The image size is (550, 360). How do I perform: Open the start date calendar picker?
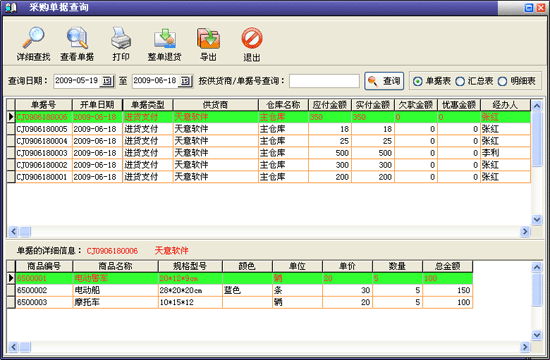[107, 81]
